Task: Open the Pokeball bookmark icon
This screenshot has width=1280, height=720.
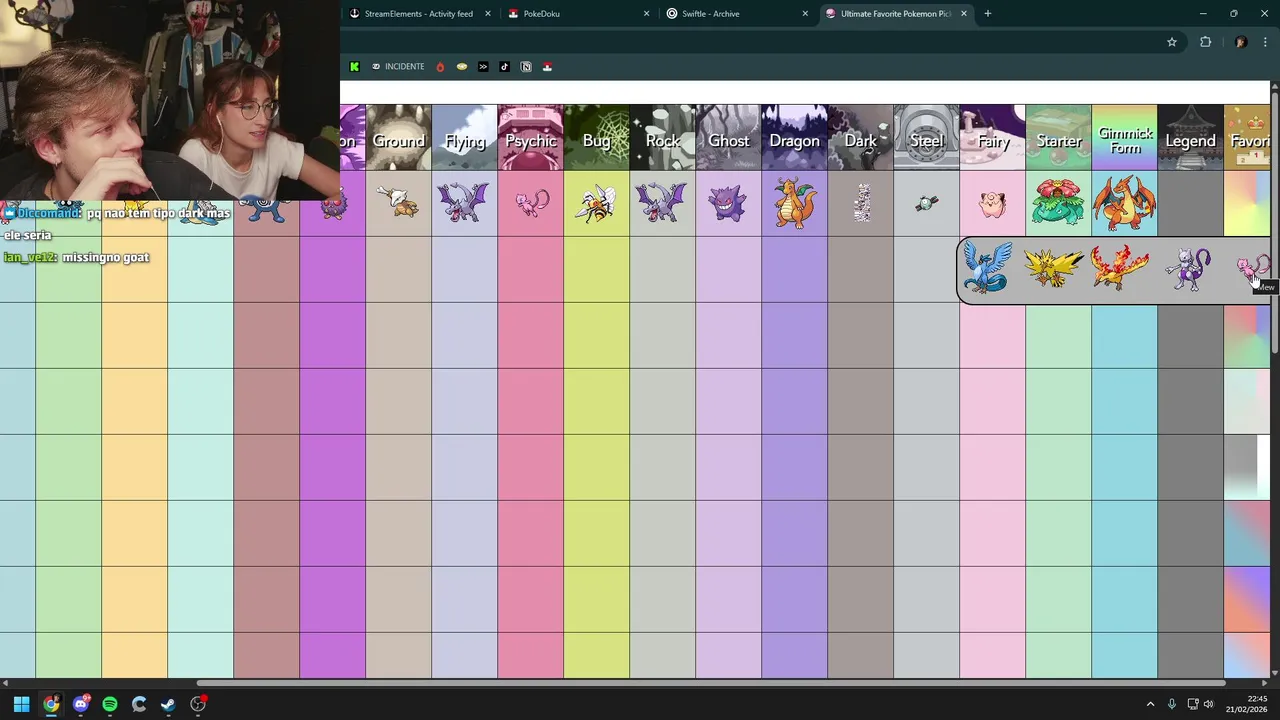Action: 547,67
